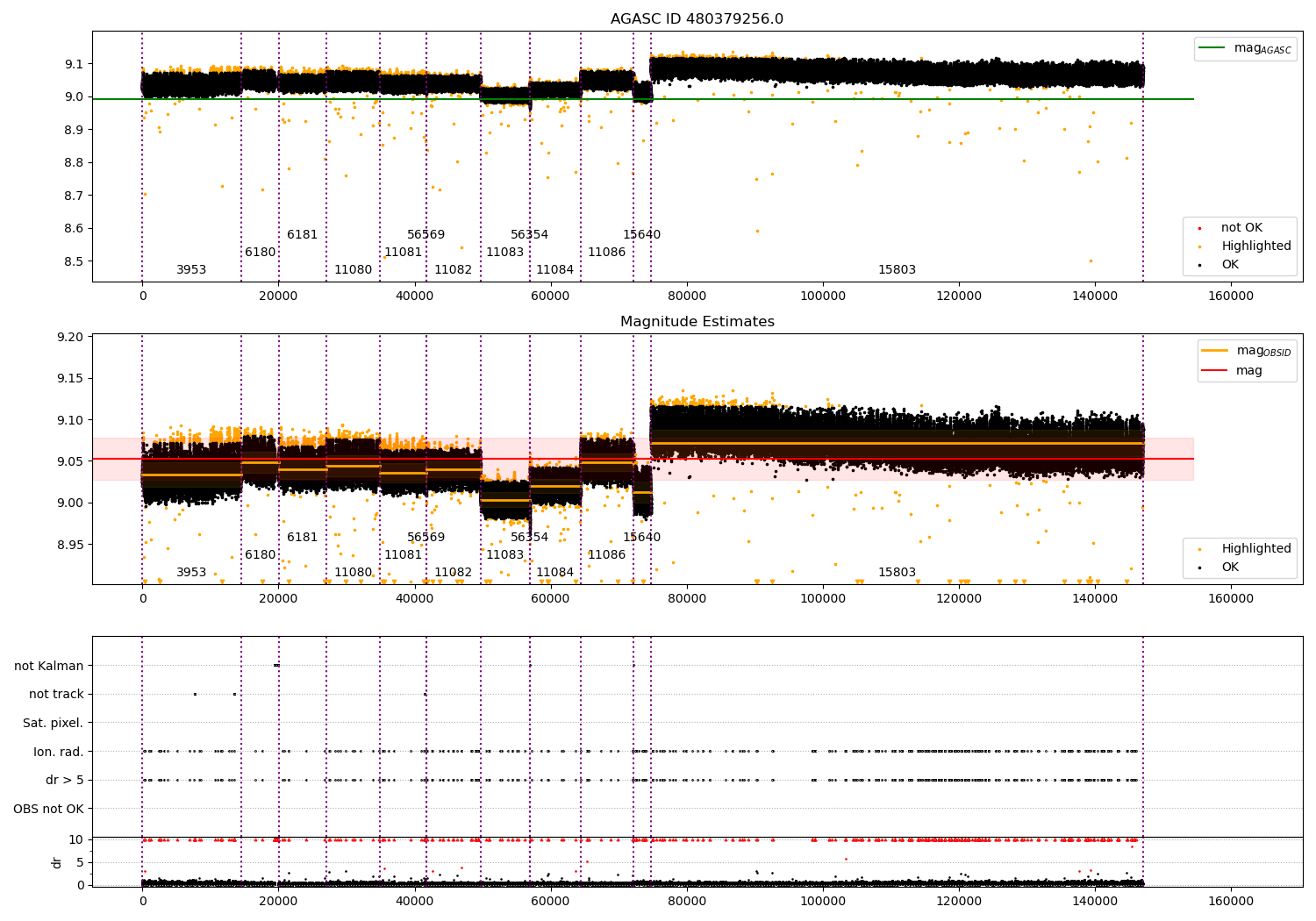1316x921 pixels.
Task: Click the 9.1 y-axis tick of top plot
Action: point(74,64)
